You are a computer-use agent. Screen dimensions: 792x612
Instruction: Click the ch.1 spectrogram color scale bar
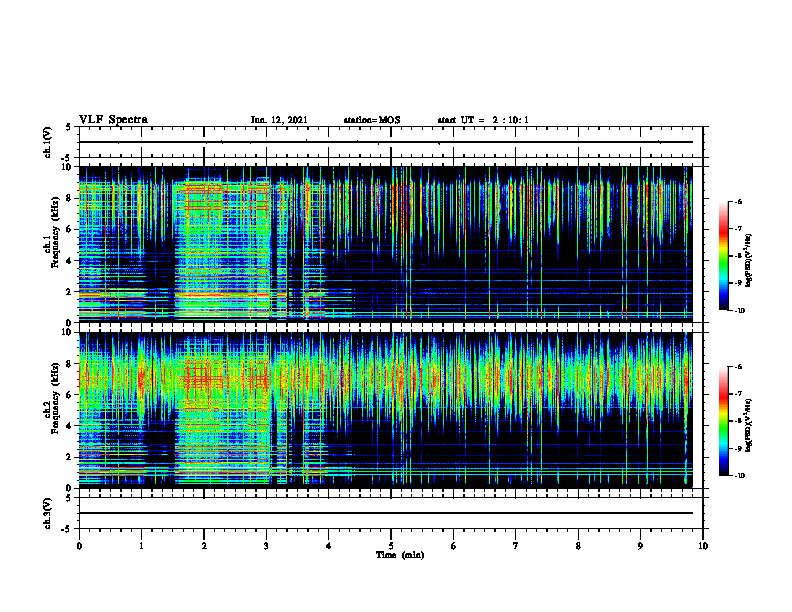click(x=723, y=256)
